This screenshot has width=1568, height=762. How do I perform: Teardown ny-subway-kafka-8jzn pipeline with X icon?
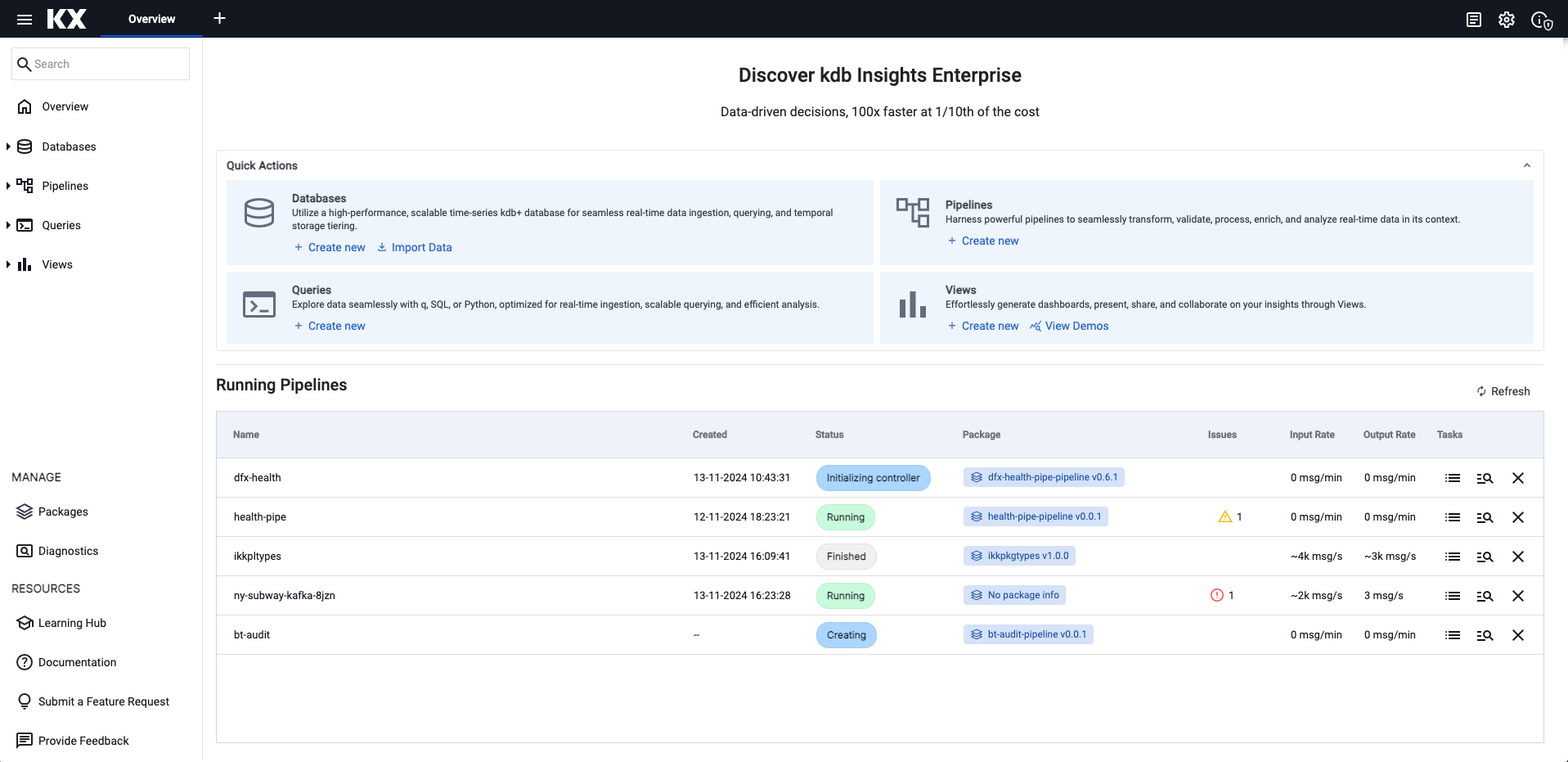point(1518,596)
